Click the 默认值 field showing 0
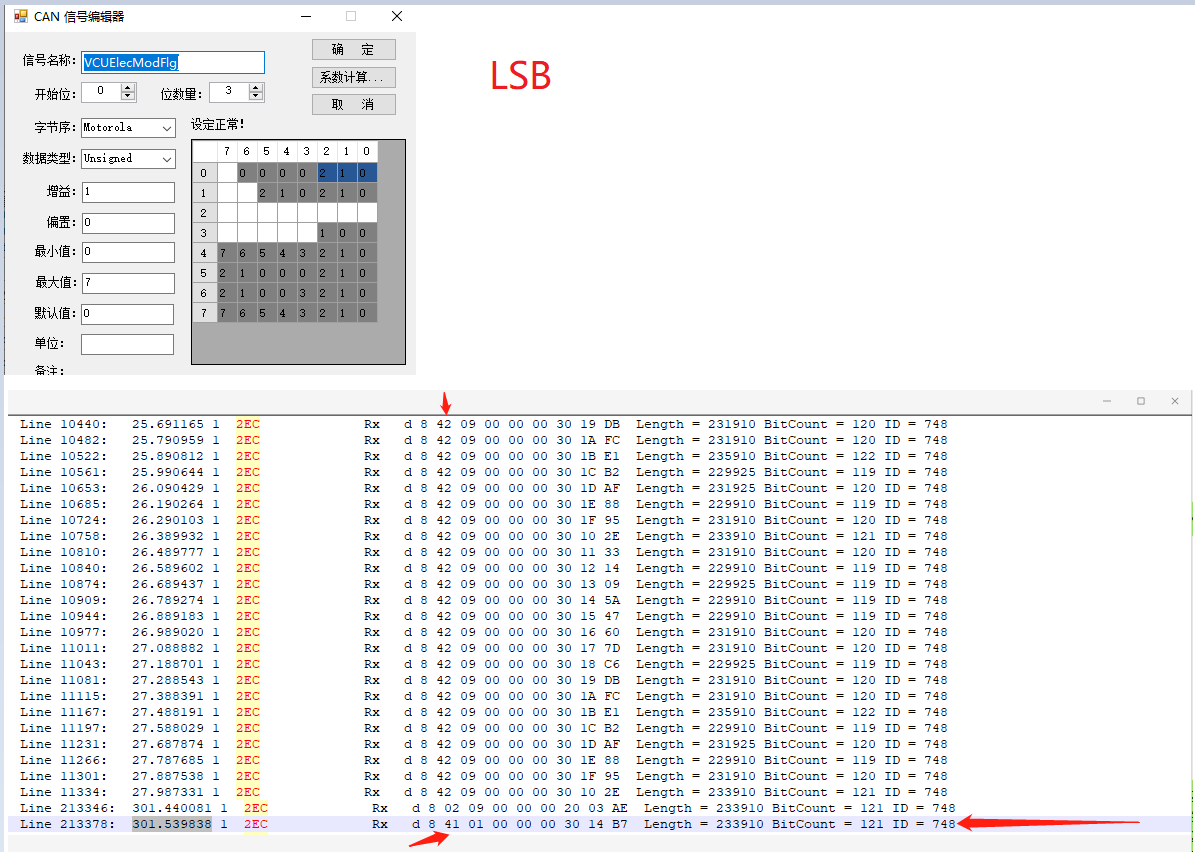Viewport: 1195px width, 852px height. click(127, 313)
